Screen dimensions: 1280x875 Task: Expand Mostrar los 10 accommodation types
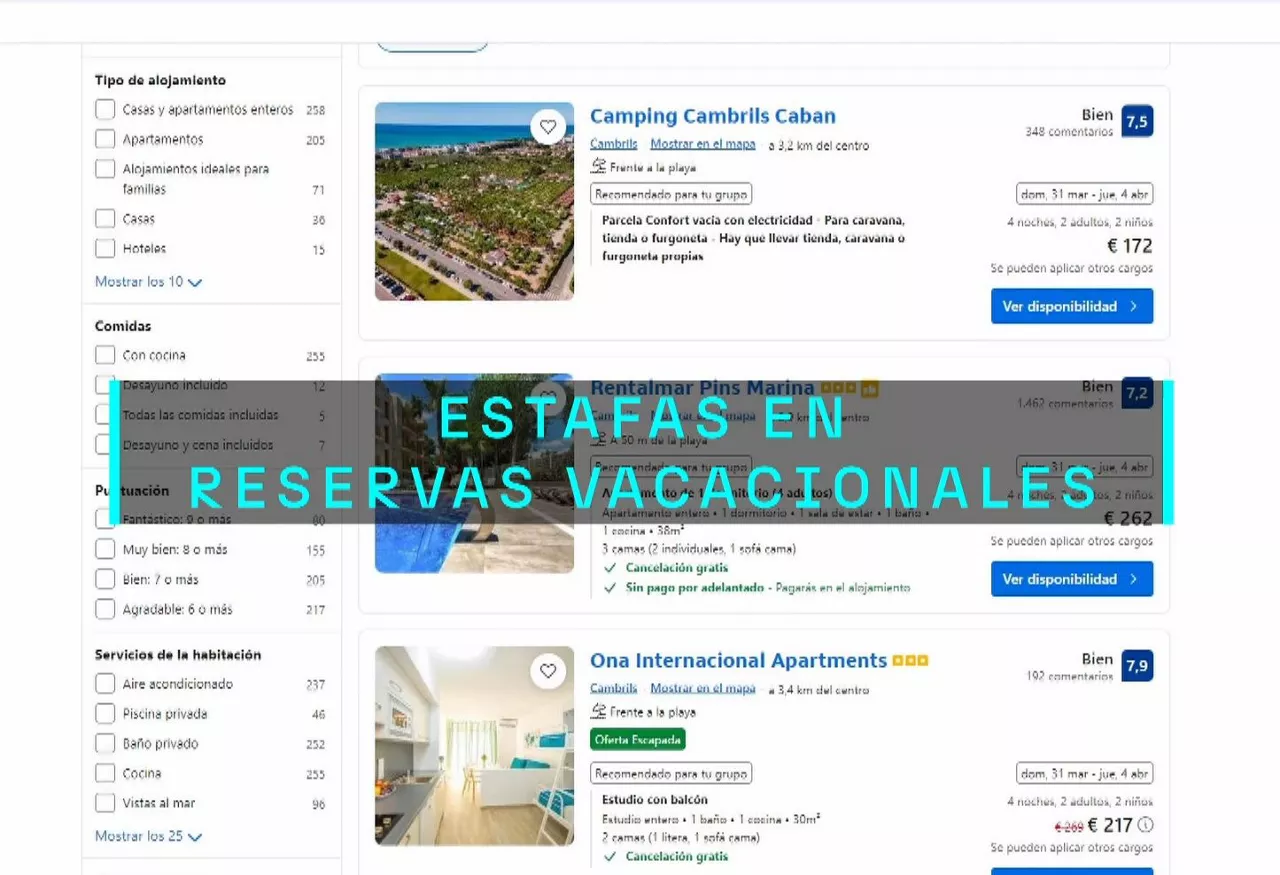click(148, 282)
